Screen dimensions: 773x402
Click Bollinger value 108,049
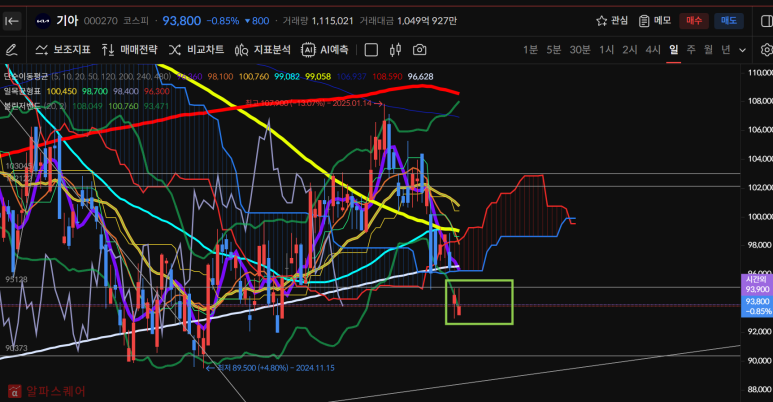88,106
